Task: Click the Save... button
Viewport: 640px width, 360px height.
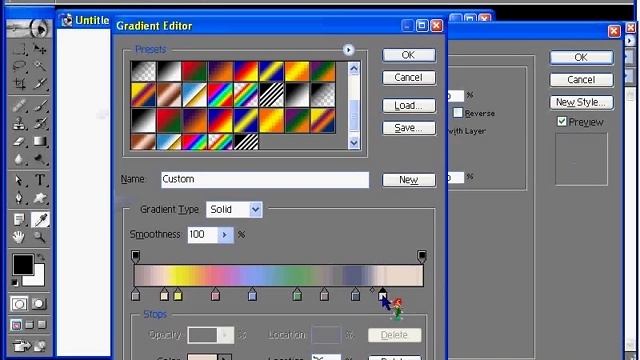Action: 409,128
